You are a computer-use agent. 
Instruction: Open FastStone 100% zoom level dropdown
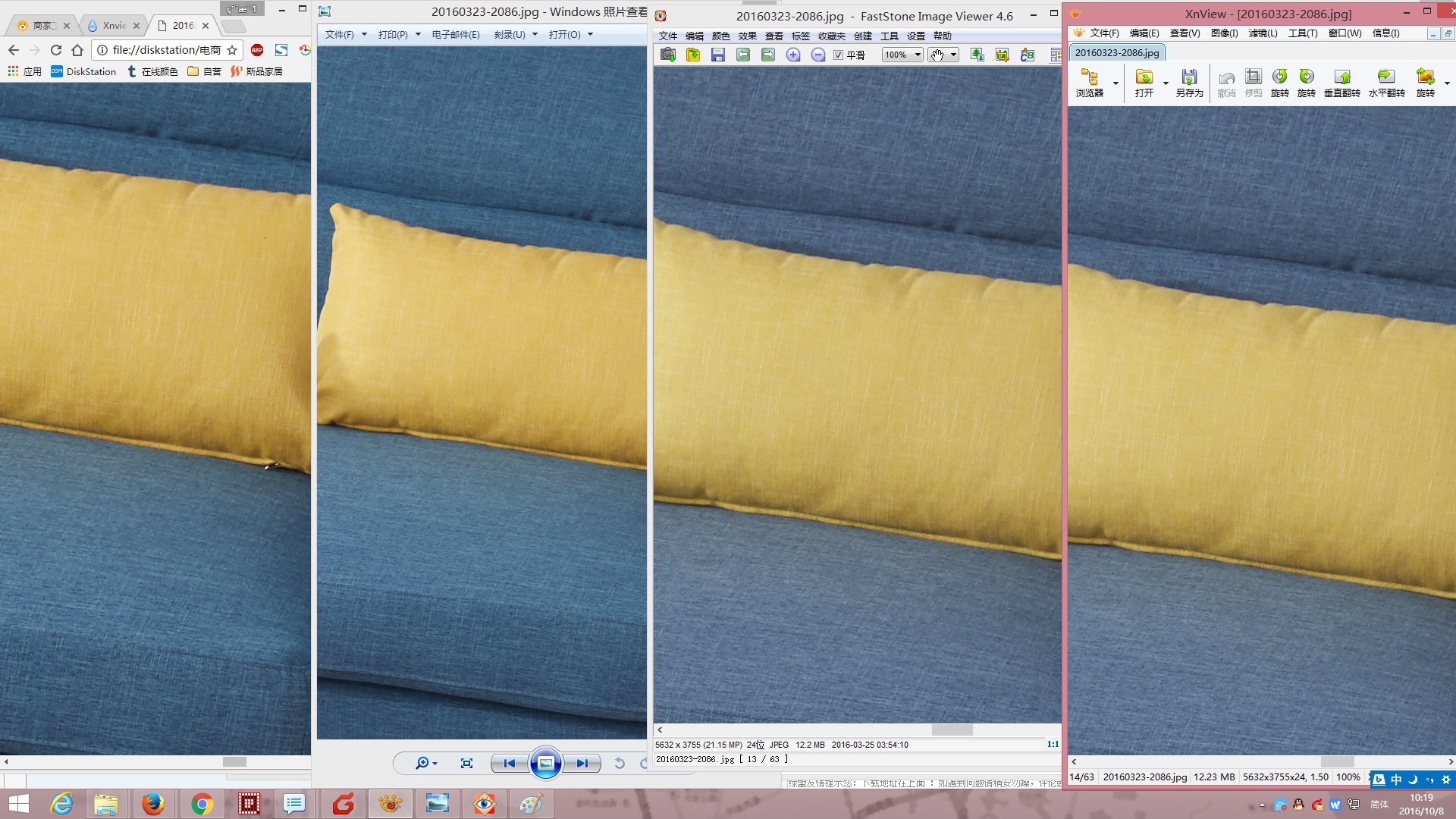[x=917, y=55]
